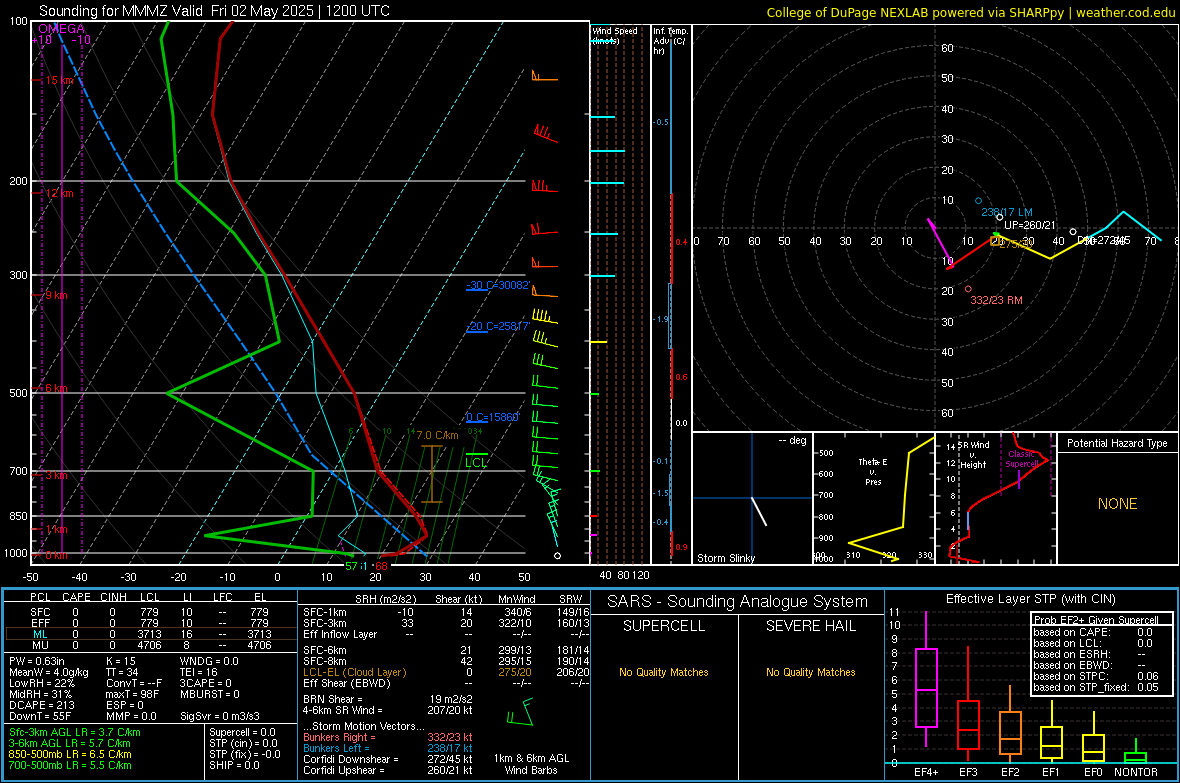Click the based on STP_fixed: 0.05 line
The height and width of the screenshot is (783, 1180).
pos(1096,687)
